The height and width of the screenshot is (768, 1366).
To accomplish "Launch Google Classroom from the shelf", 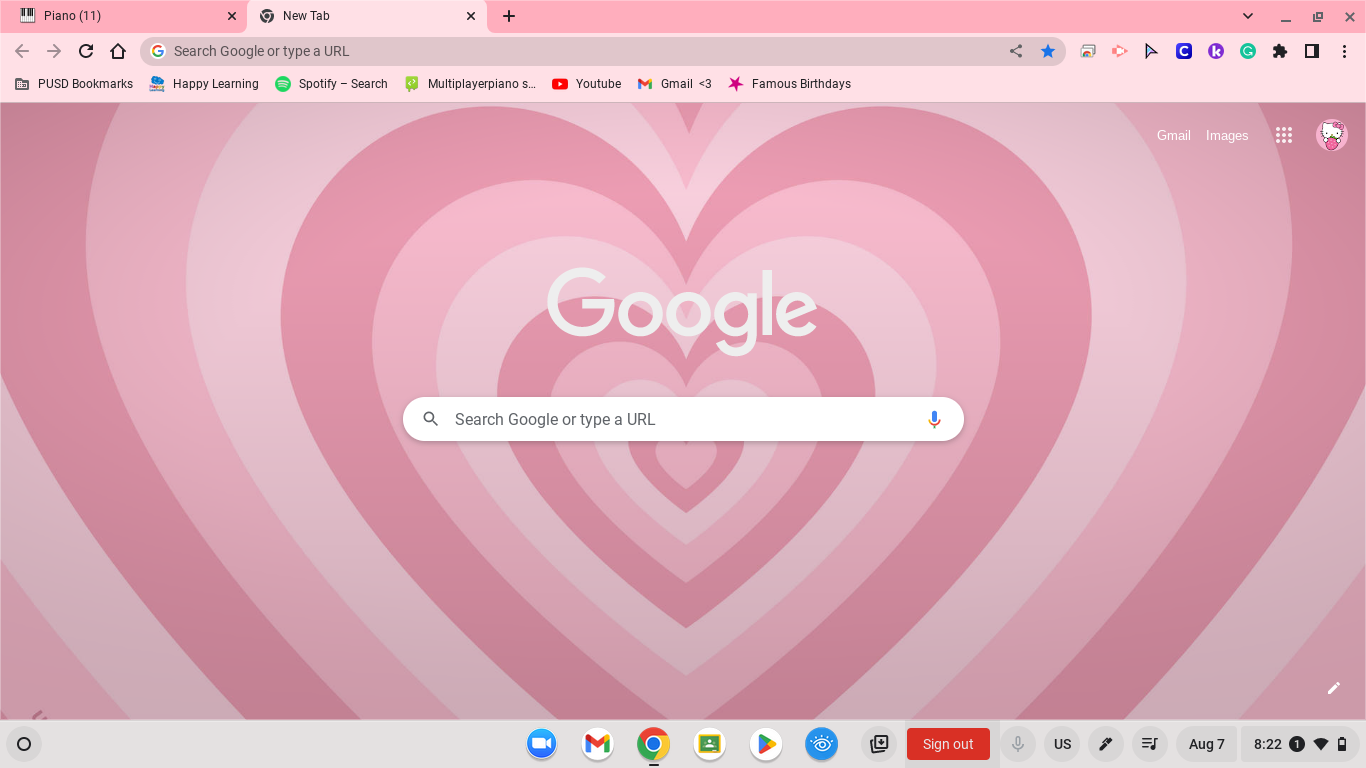I will [x=709, y=744].
